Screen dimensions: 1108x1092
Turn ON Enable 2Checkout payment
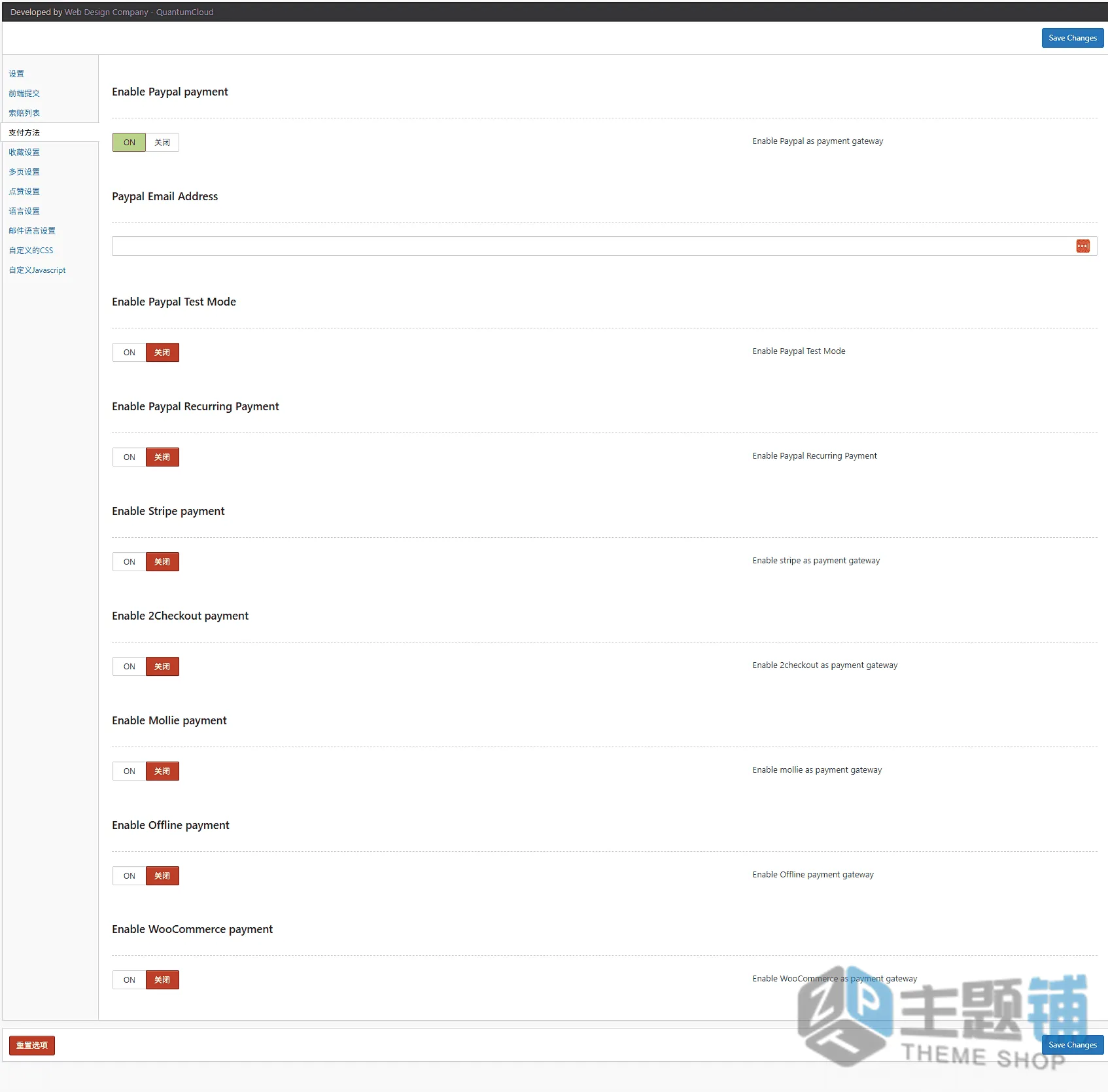pos(129,667)
